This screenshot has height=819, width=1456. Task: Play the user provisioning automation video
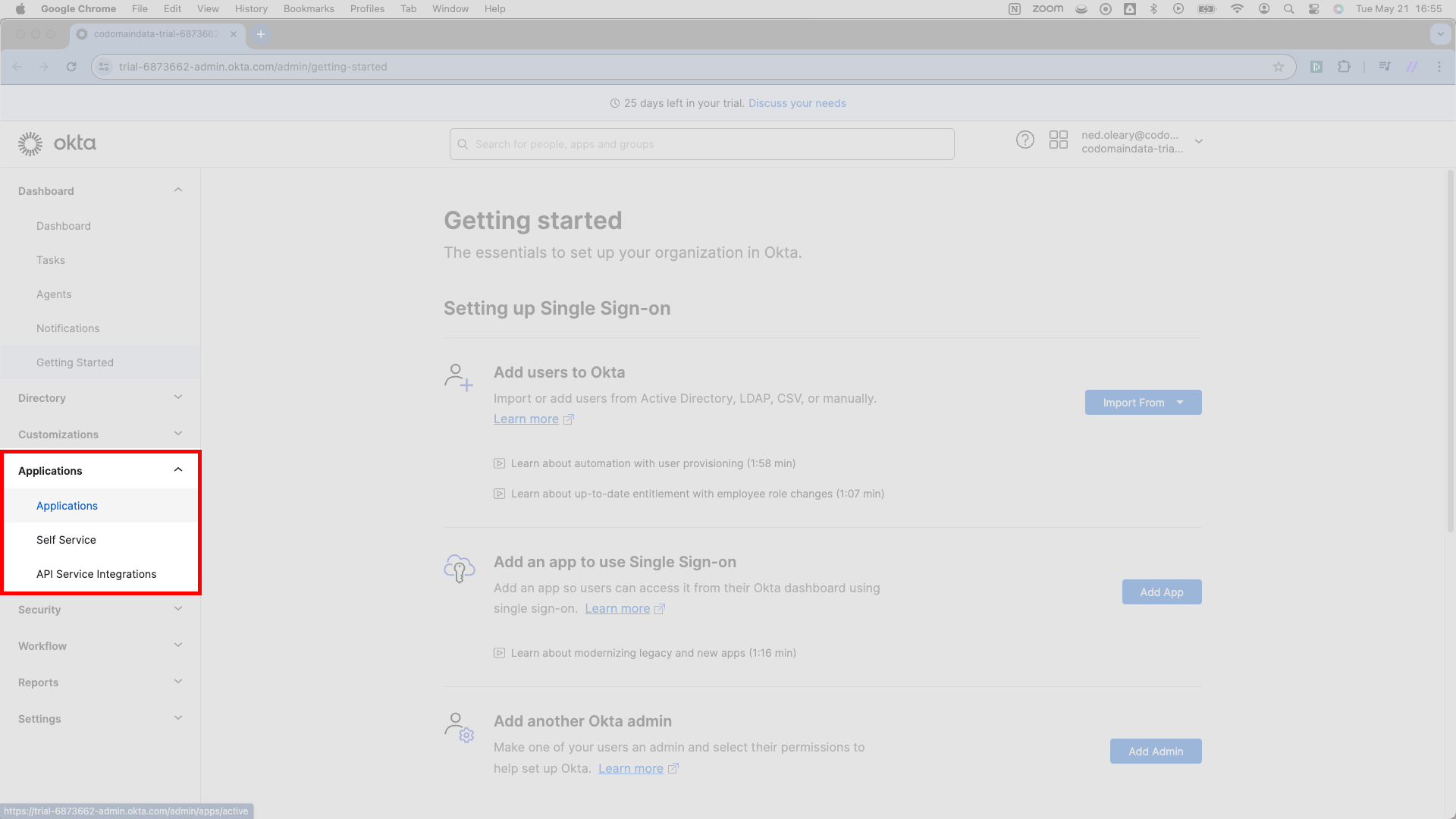coord(653,463)
